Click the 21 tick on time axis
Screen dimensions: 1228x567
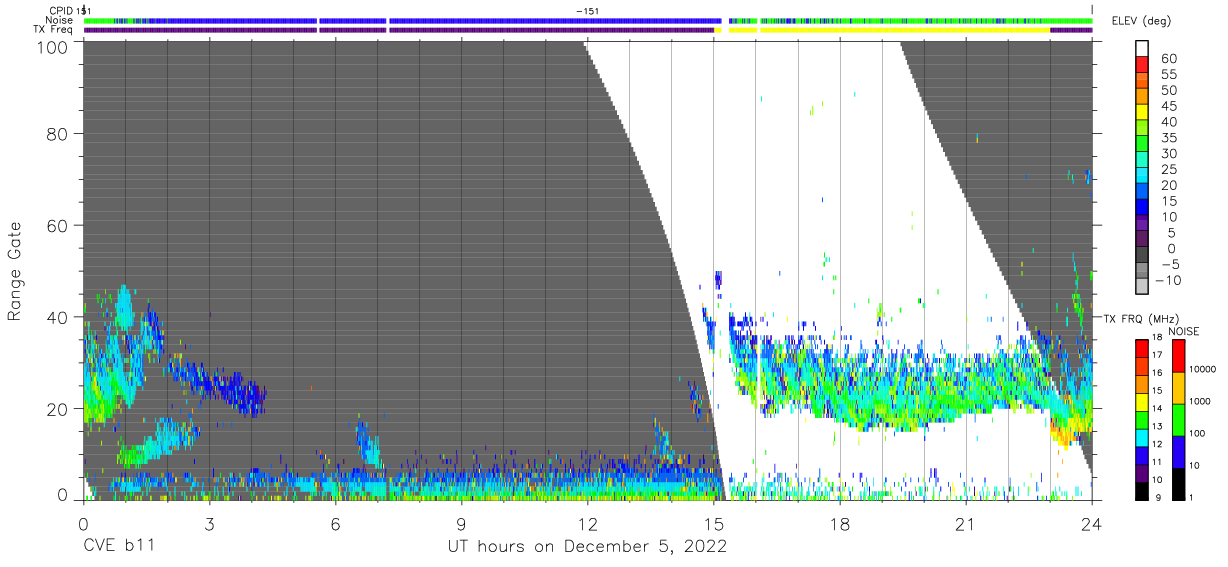(965, 523)
